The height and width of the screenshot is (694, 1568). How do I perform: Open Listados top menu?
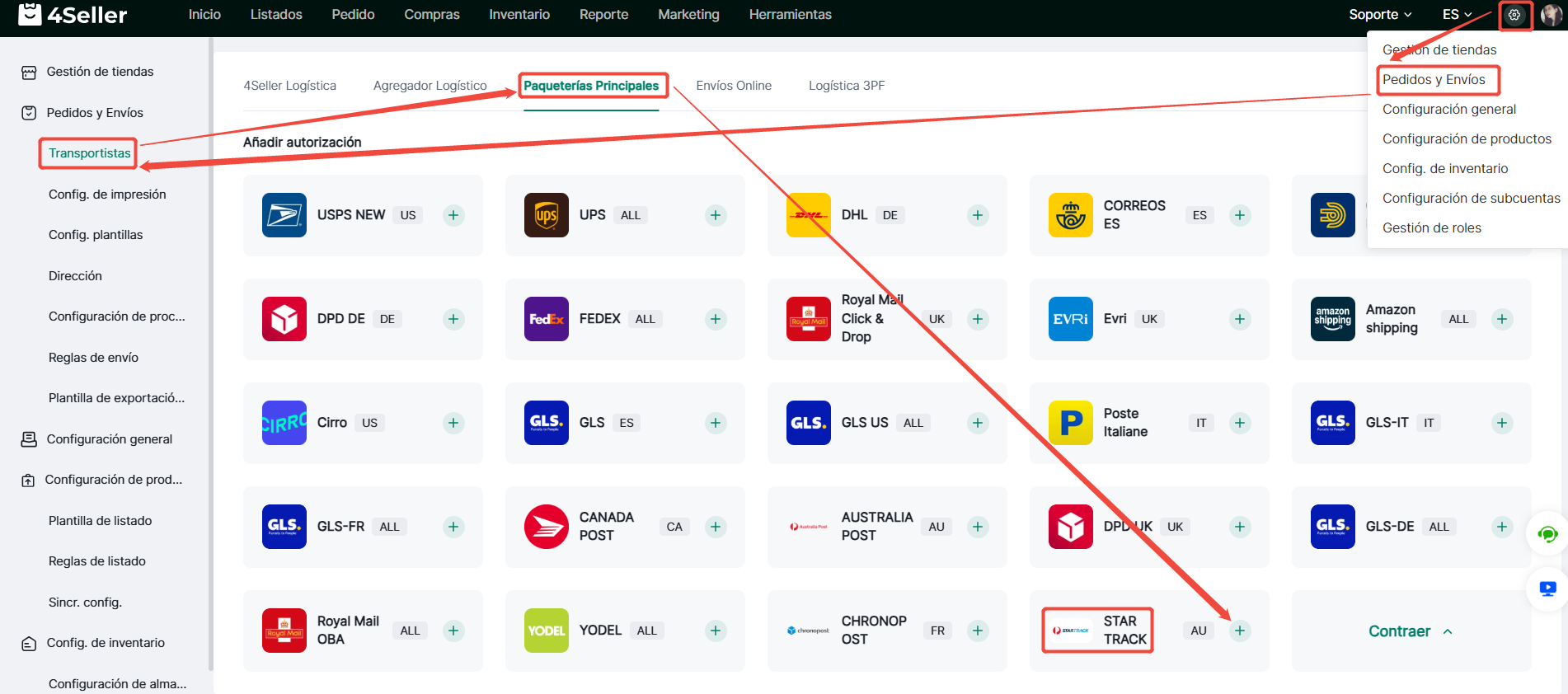[276, 15]
